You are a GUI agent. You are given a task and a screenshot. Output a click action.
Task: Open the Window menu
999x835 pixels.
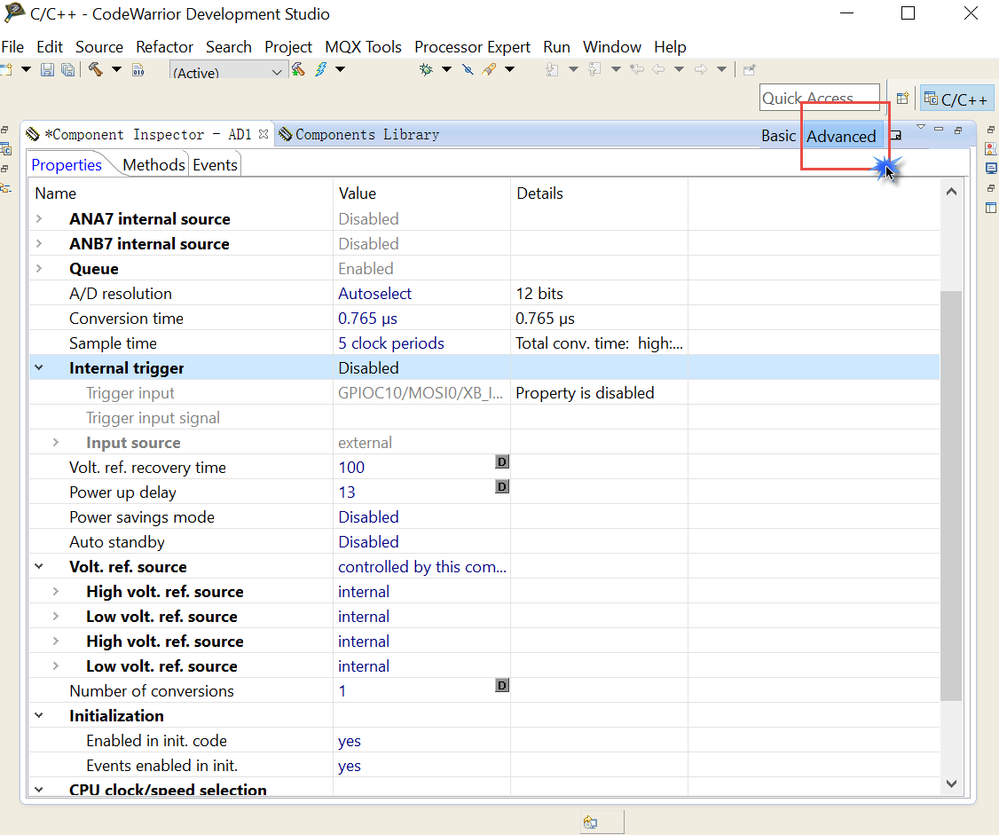click(612, 47)
